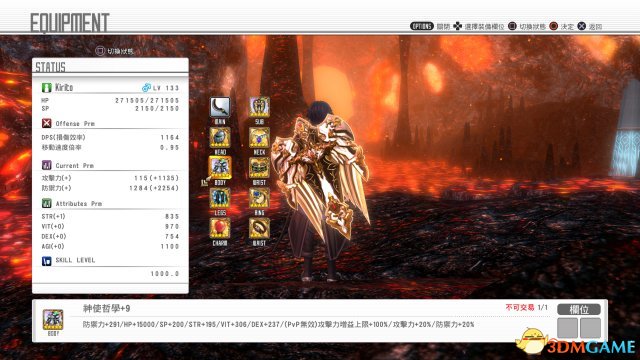640x360 pixels.
Task: Click the item stats description line
Action: pos(278,324)
